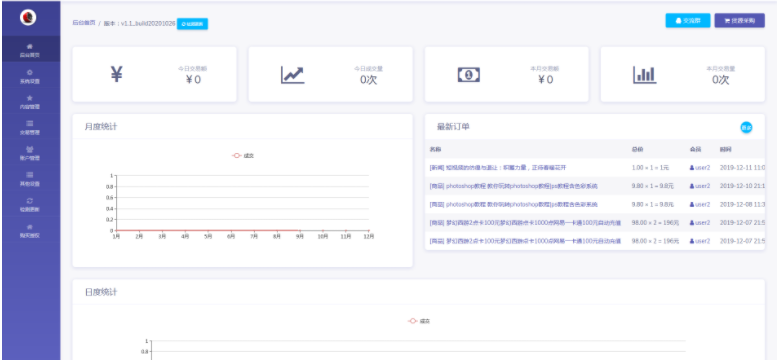Click the 2019-12-11 timestamp cell

coord(742,168)
